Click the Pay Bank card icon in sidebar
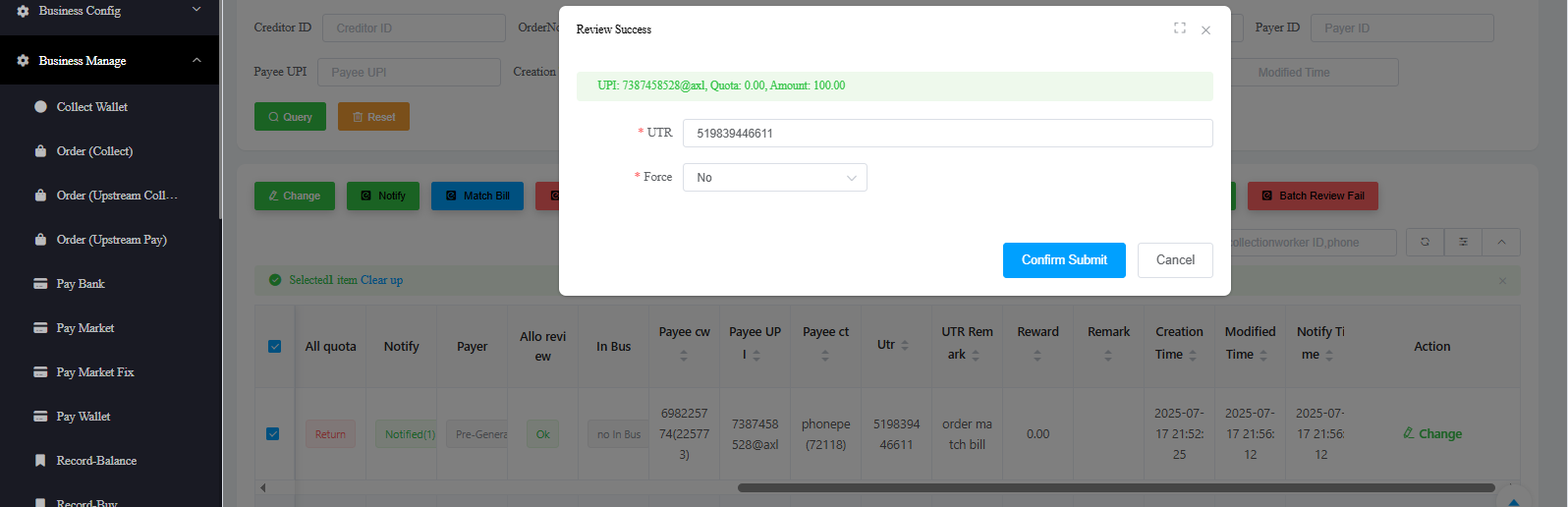This screenshot has height=507, width=1568. click(x=40, y=284)
